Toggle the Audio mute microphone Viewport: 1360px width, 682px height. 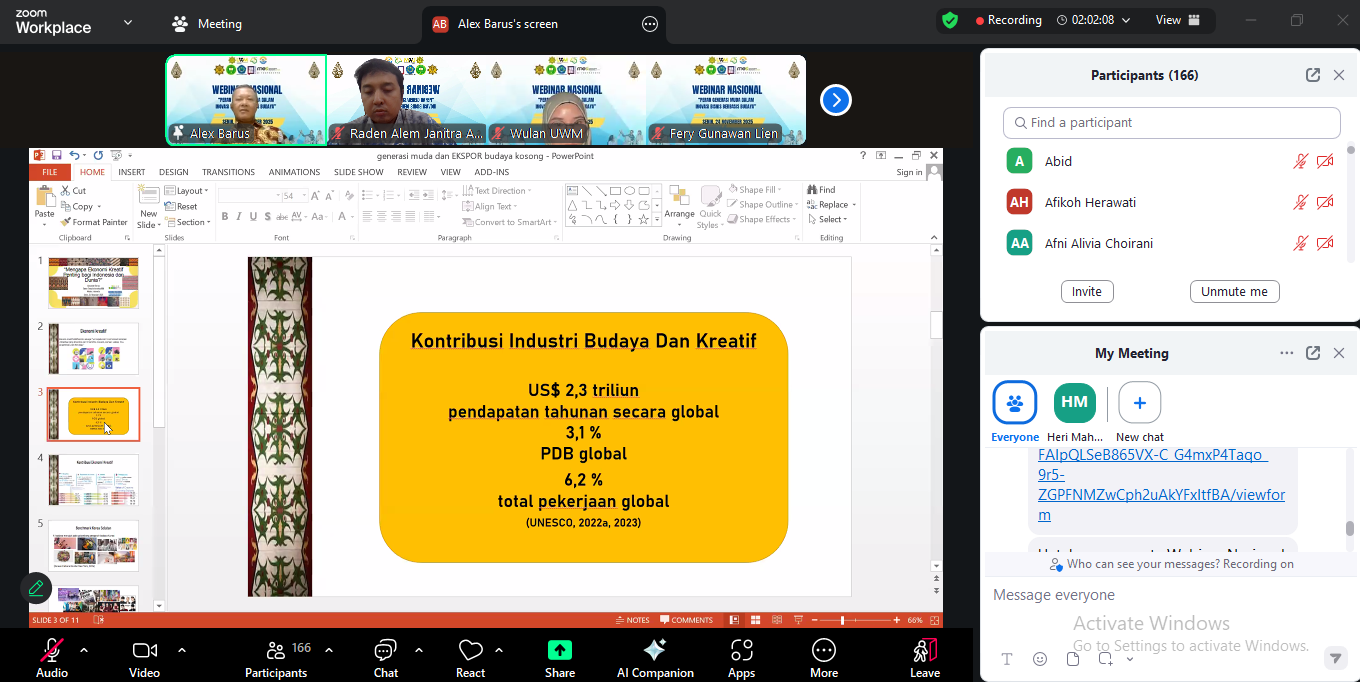52,658
